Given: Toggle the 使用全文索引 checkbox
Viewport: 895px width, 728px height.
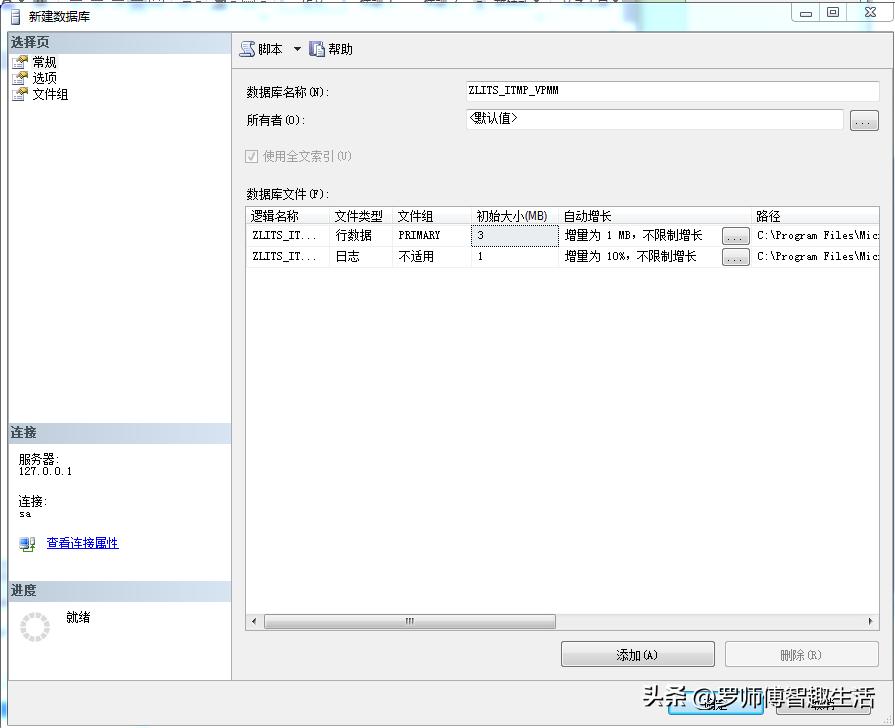Looking at the screenshot, I should pos(253,157).
